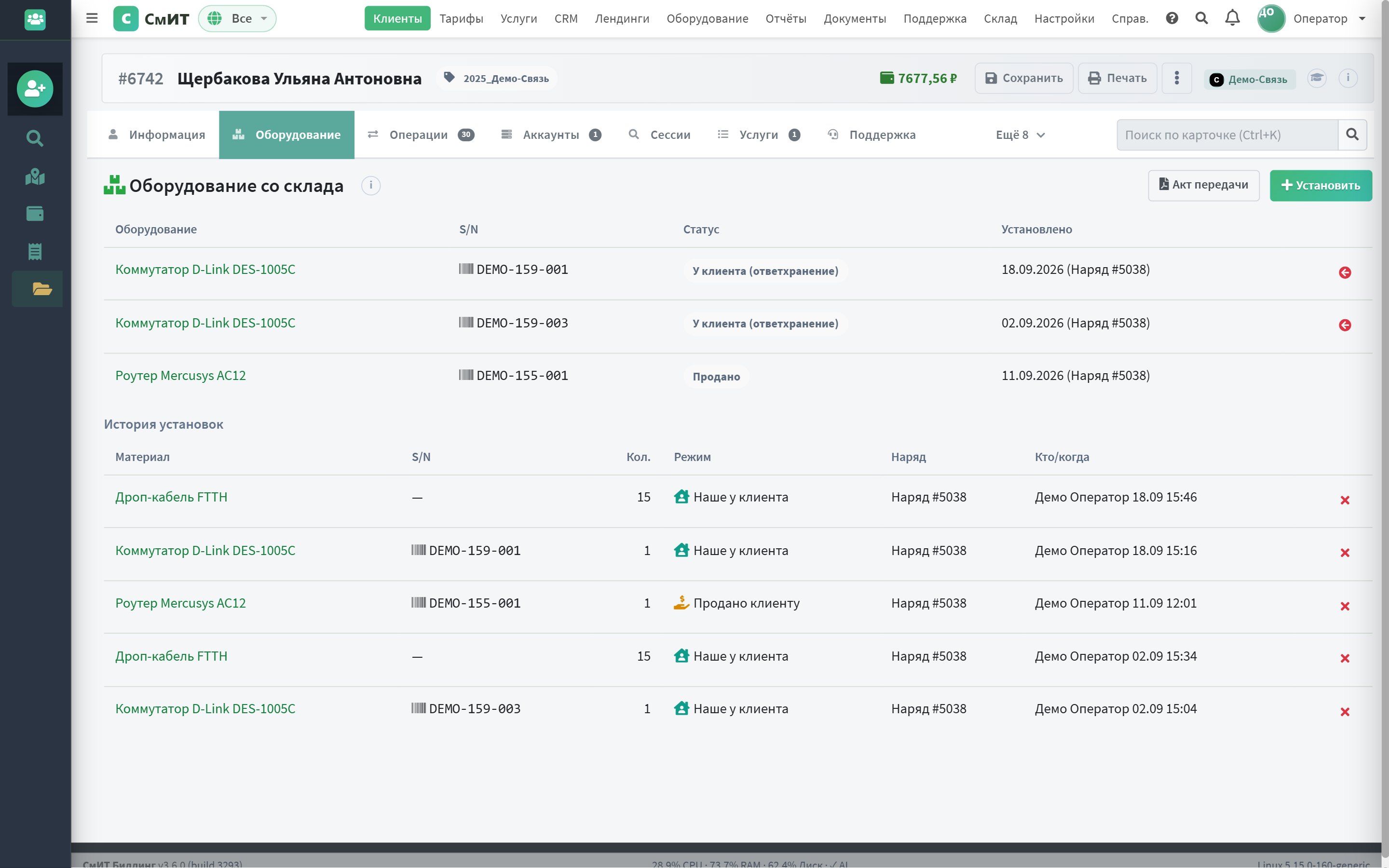
Task: Delete Дроп-кабель FTTH 18.09 15:46 history row
Action: [1345, 500]
